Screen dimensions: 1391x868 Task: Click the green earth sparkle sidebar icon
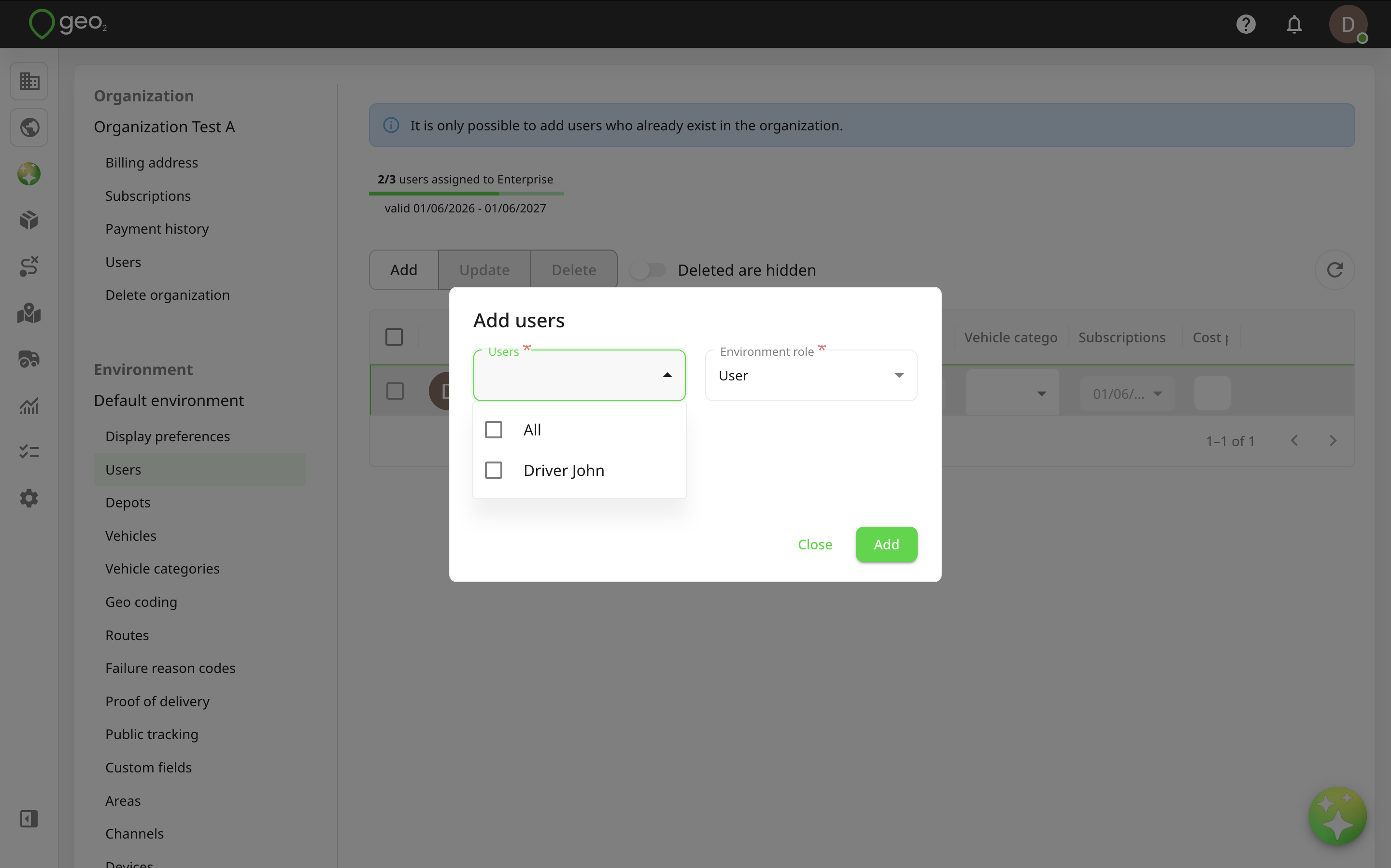28,173
